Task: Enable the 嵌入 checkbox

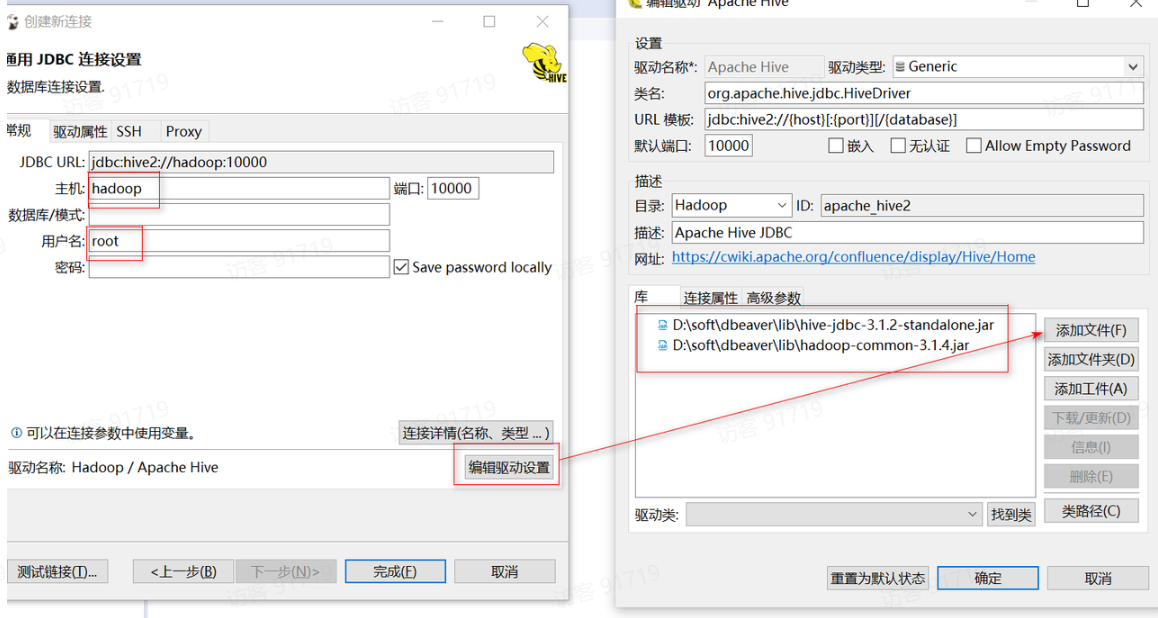Action: [835, 145]
